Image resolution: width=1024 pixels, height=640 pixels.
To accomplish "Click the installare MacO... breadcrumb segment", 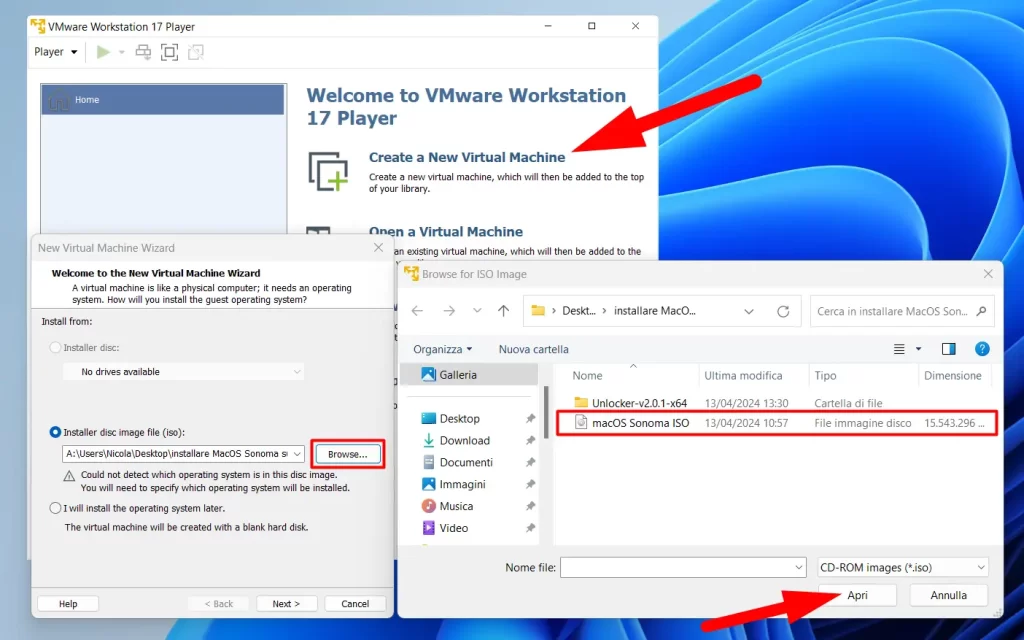I will coord(654,312).
